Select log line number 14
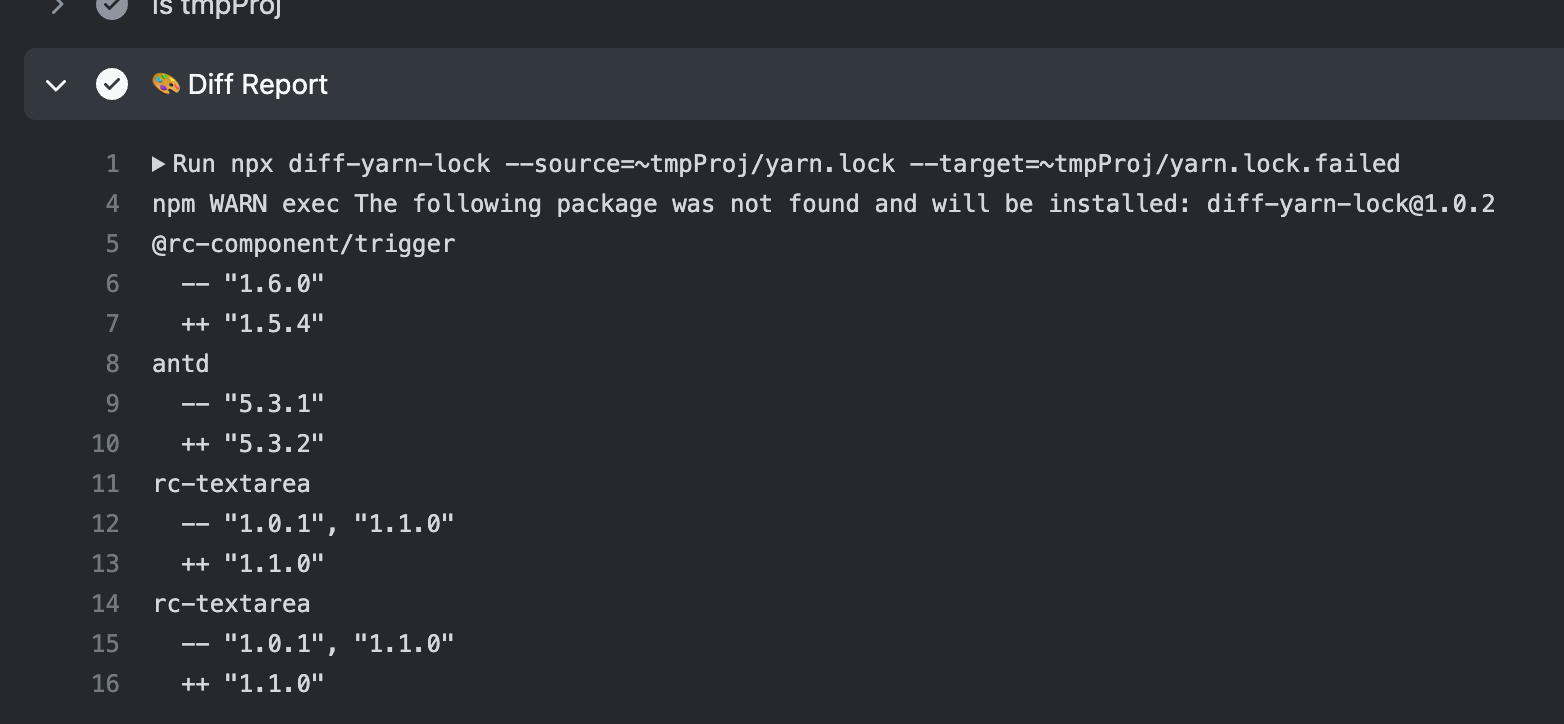The width and height of the screenshot is (1564, 724). click(106, 604)
